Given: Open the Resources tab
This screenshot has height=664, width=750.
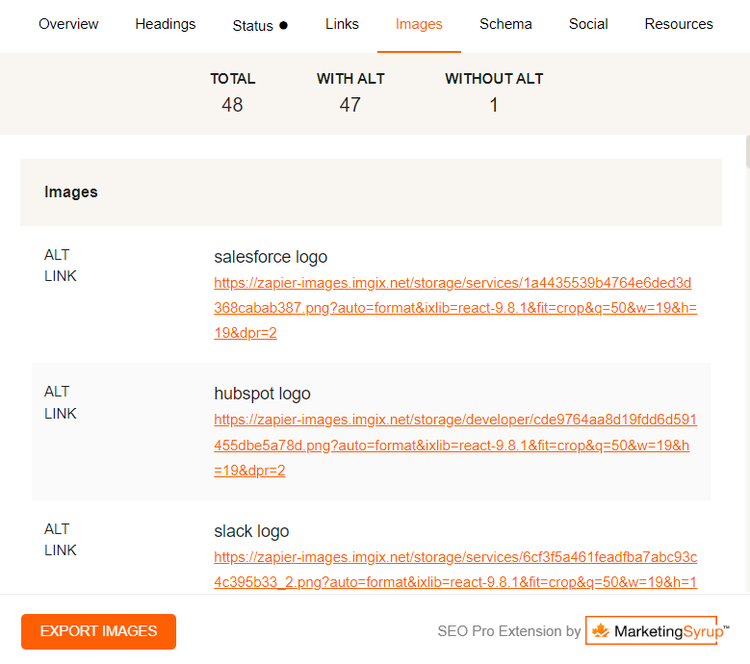Looking at the screenshot, I should click(x=678, y=24).
